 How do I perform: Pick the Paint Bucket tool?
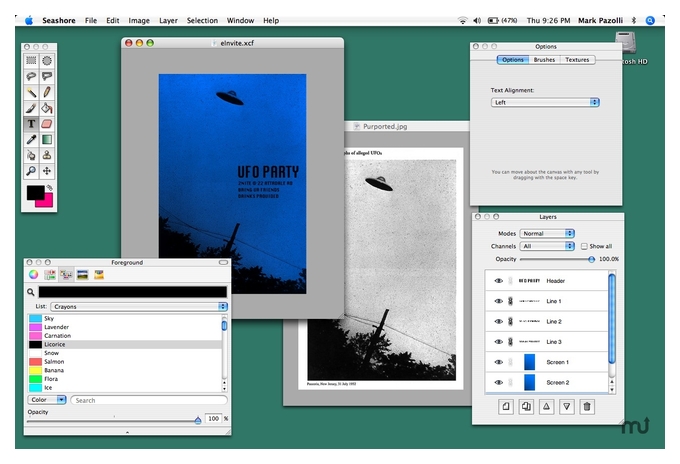pos(47,108)
